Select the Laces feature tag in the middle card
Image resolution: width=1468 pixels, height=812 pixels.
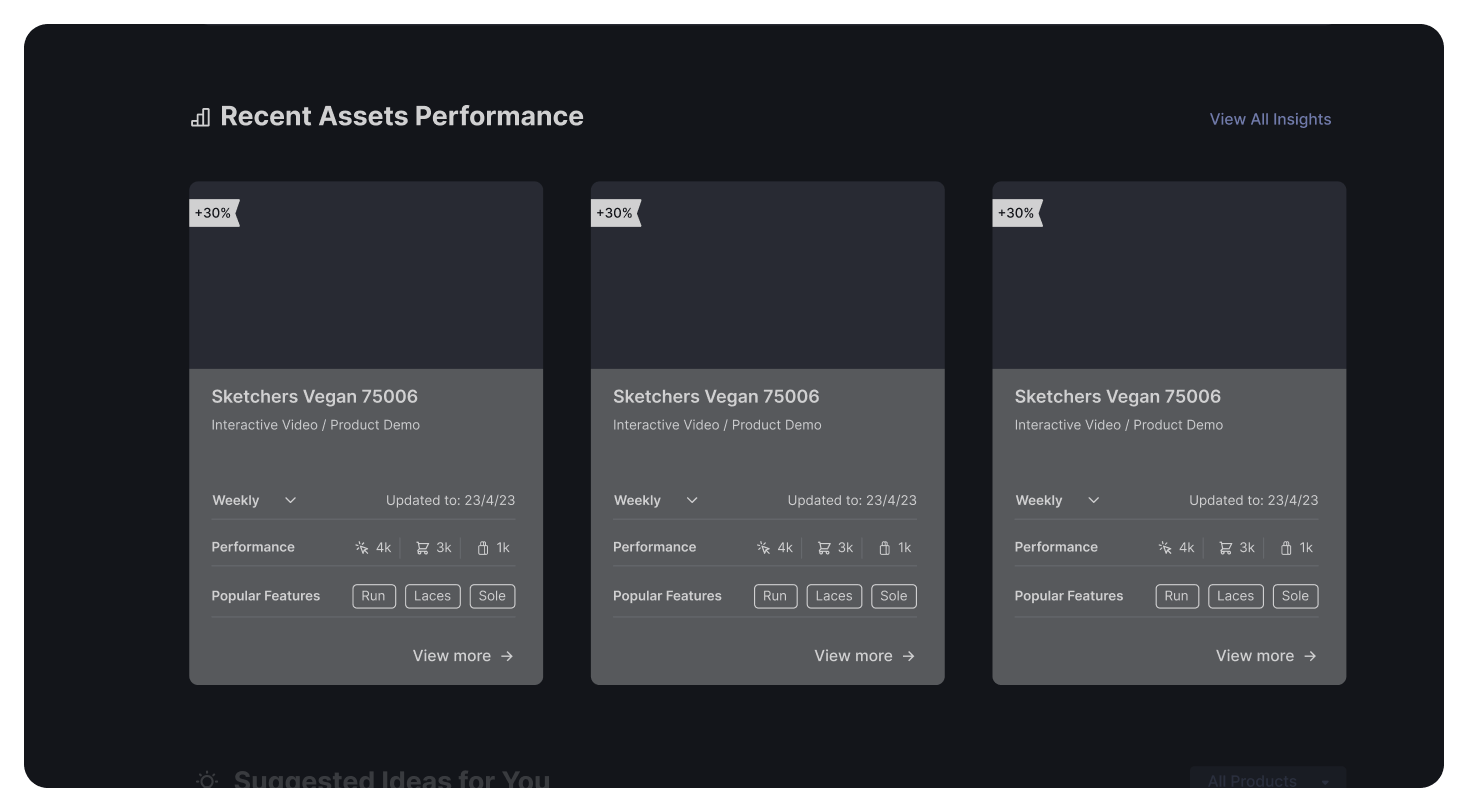[x=834, y=596]
